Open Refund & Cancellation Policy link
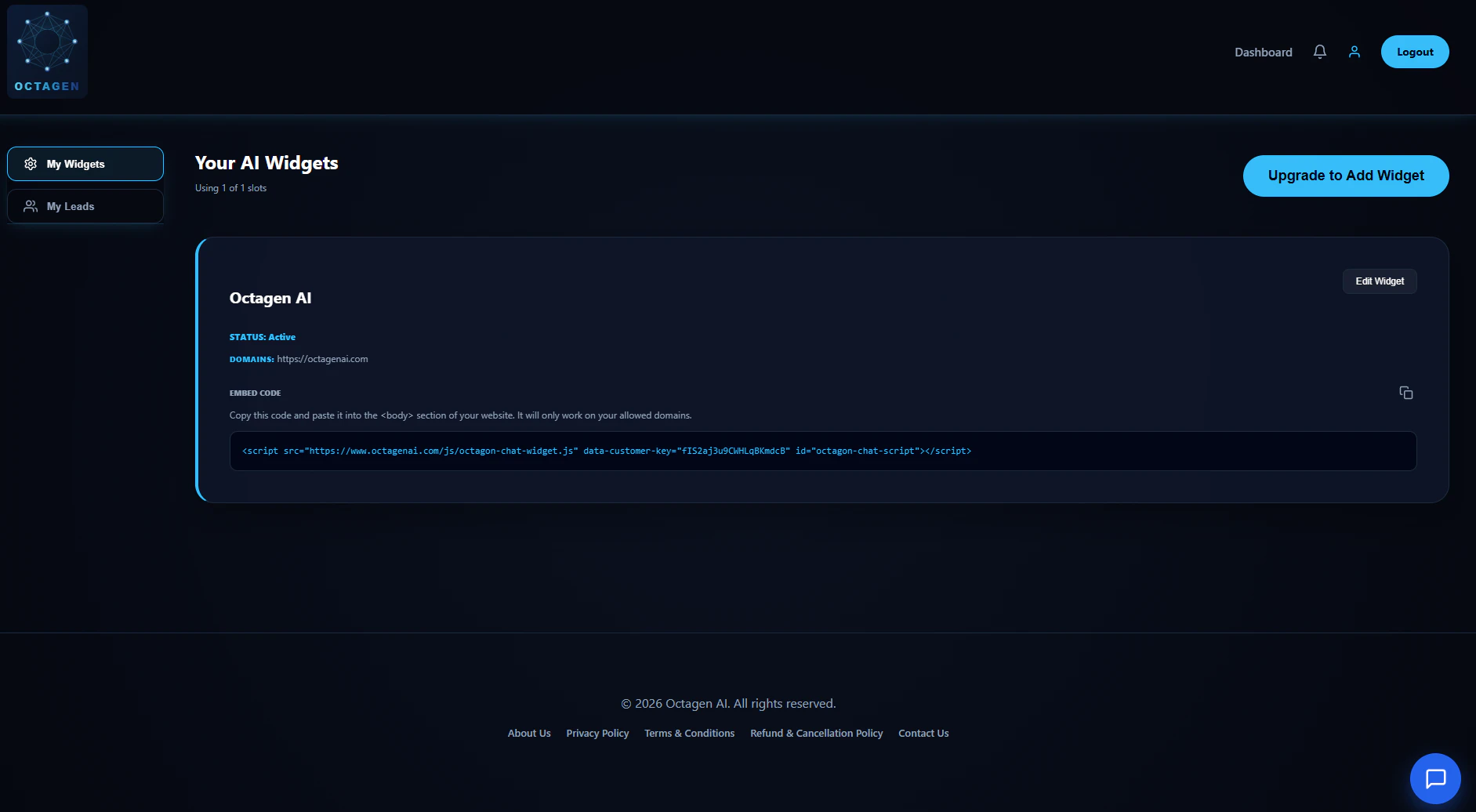This screenshot has height=812, width=1476. [816, 734]
